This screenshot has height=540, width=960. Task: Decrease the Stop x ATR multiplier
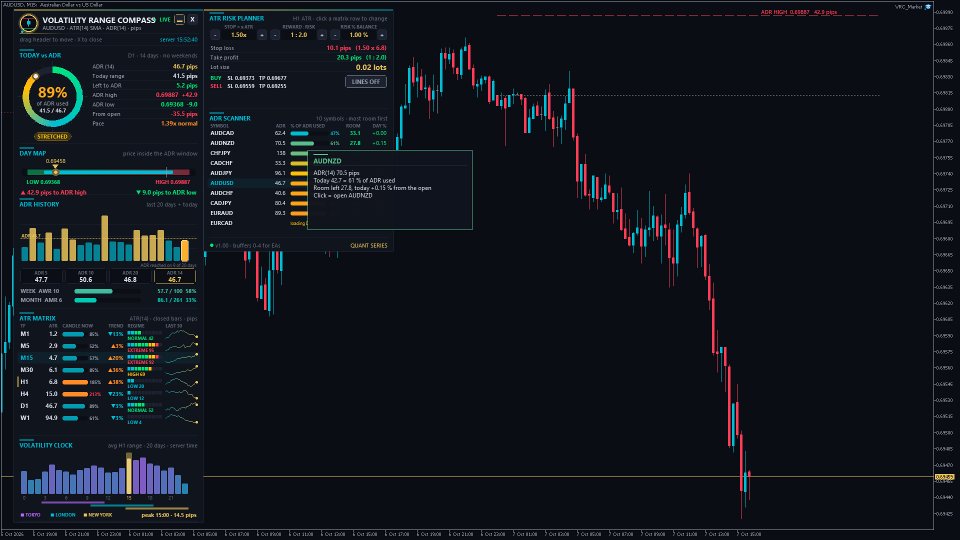coord(215,35)
